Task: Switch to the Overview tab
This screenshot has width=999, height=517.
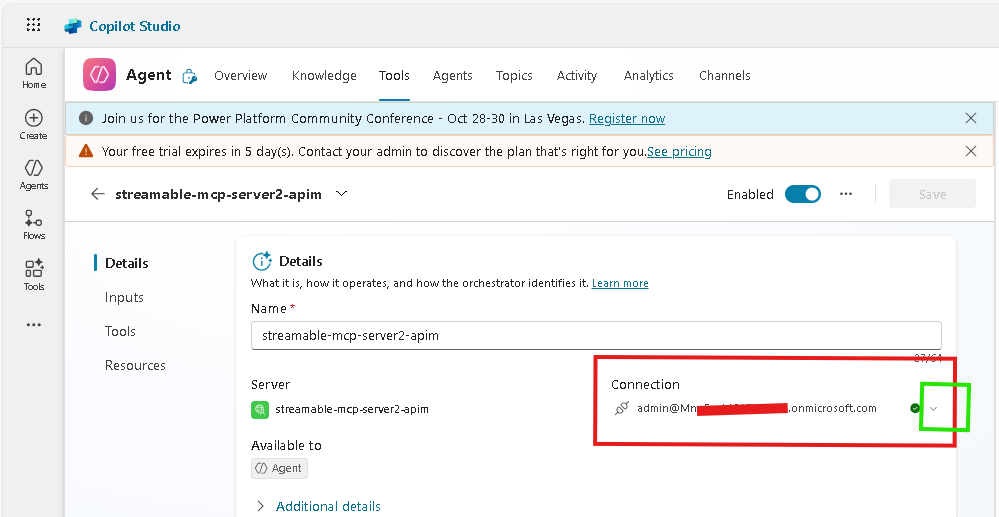Action: [x=241, y=75]
